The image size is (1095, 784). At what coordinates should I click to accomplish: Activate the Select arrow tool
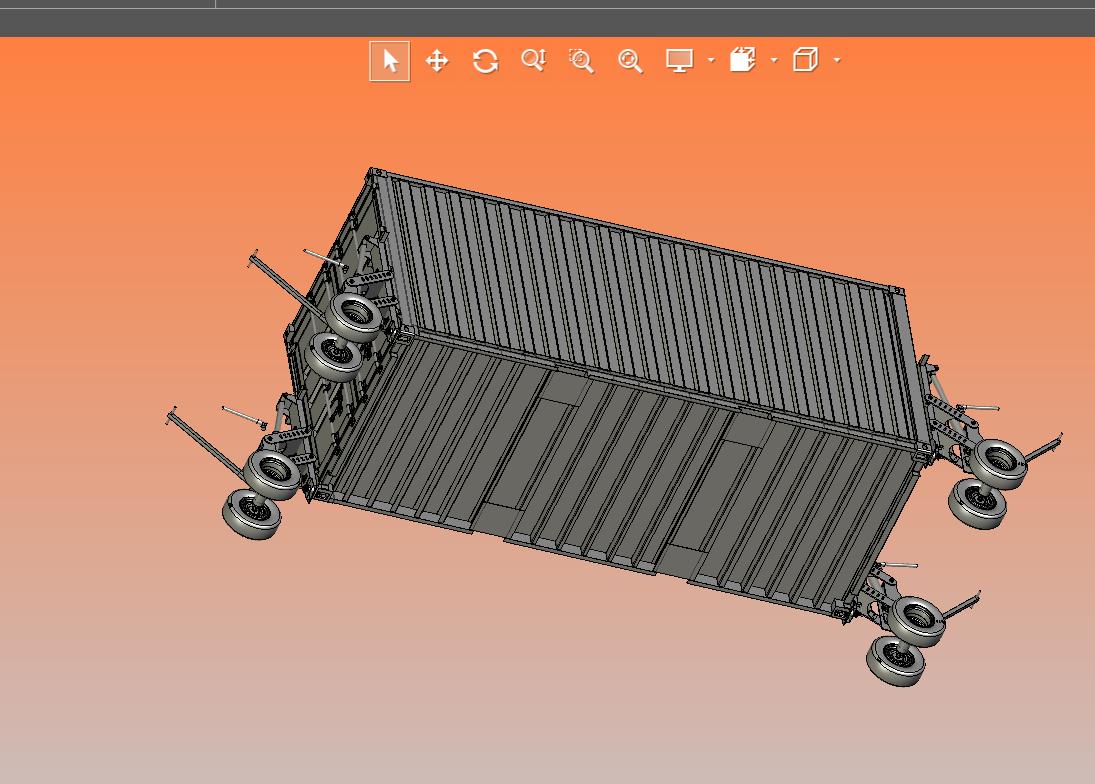[390, 61]
